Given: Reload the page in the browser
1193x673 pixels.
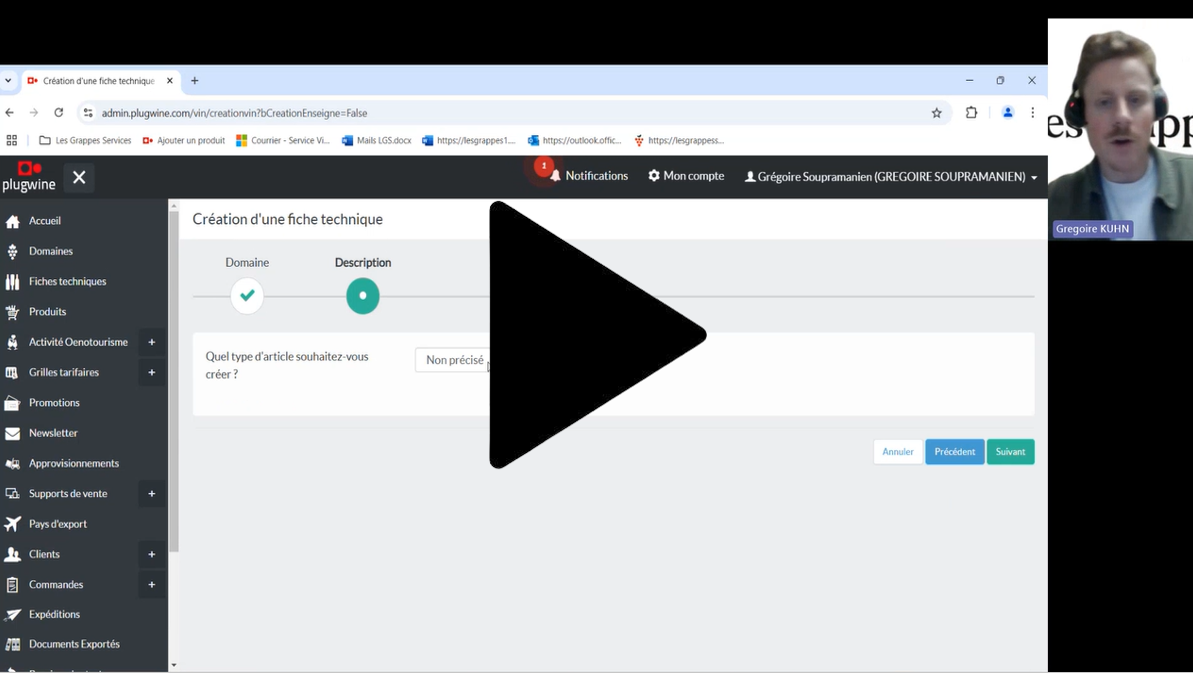Looking at the screenshot, I should [59, 113].
